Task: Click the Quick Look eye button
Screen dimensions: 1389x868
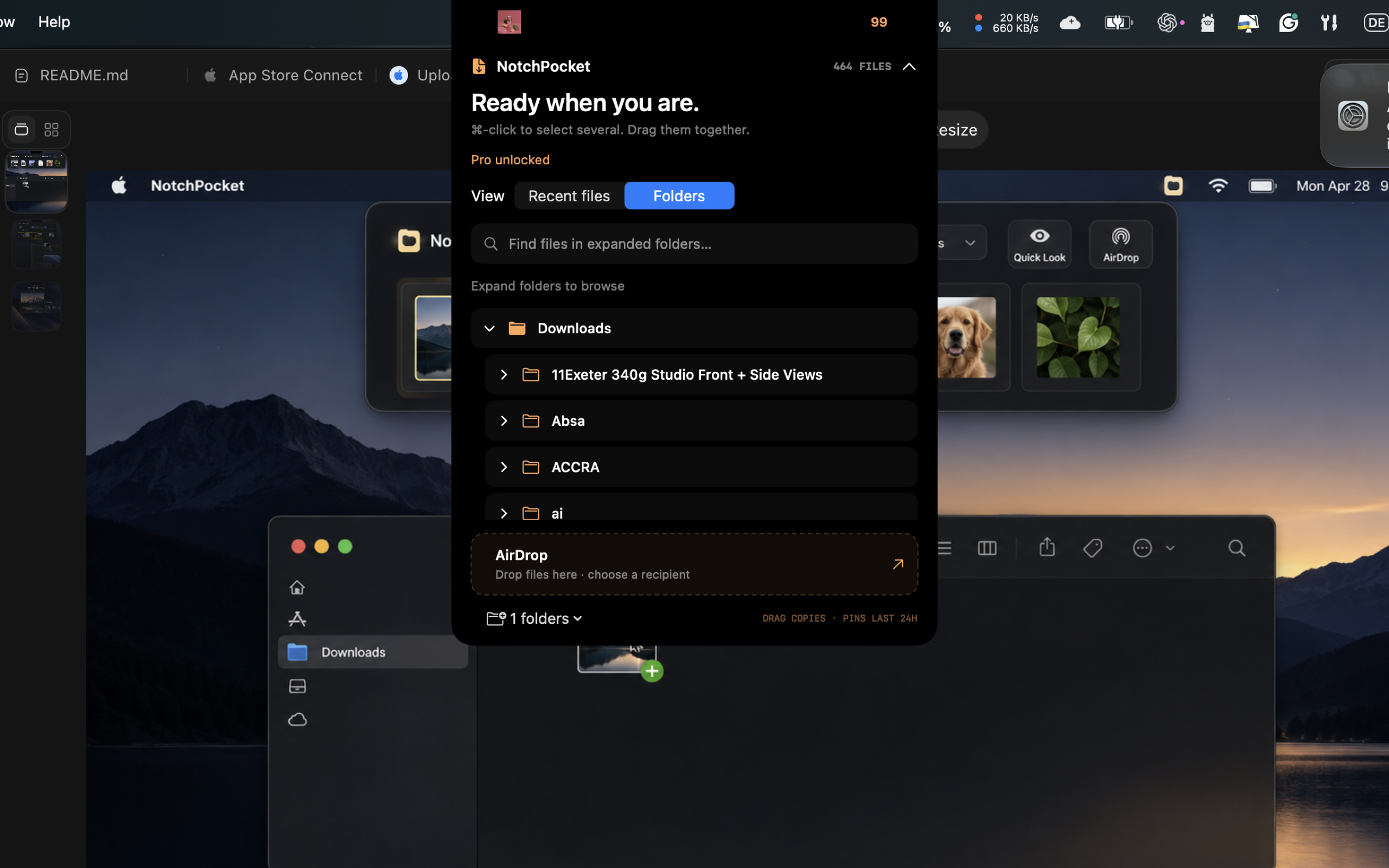Action: click(x=1040, y=245)
